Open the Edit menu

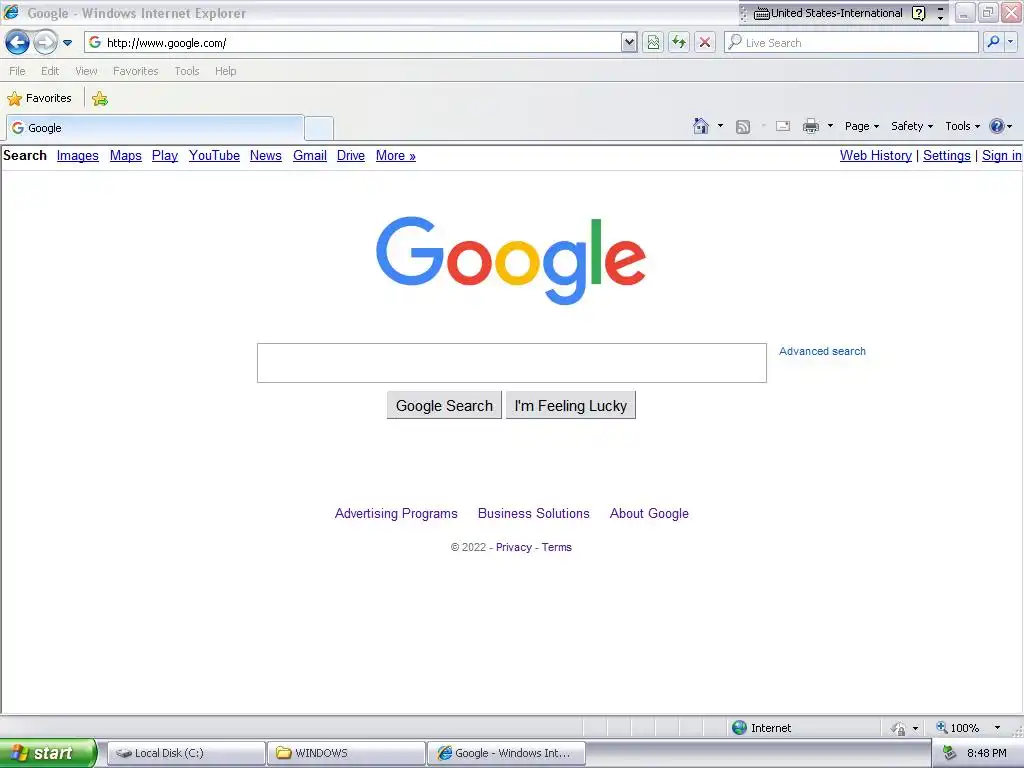point(50,71)
